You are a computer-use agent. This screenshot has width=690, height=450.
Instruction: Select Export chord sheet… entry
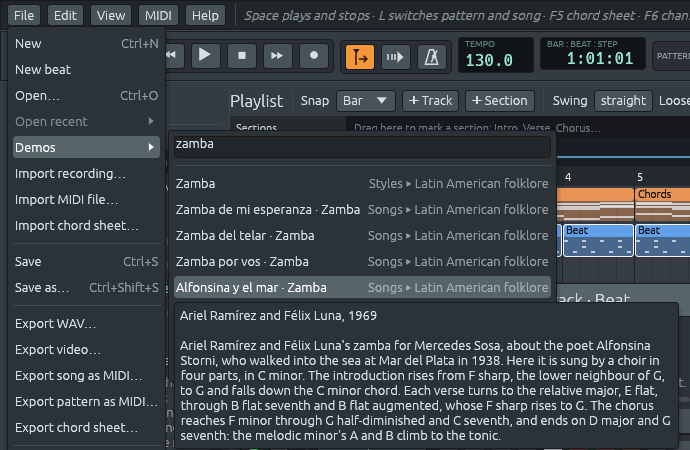coord(86,427)
